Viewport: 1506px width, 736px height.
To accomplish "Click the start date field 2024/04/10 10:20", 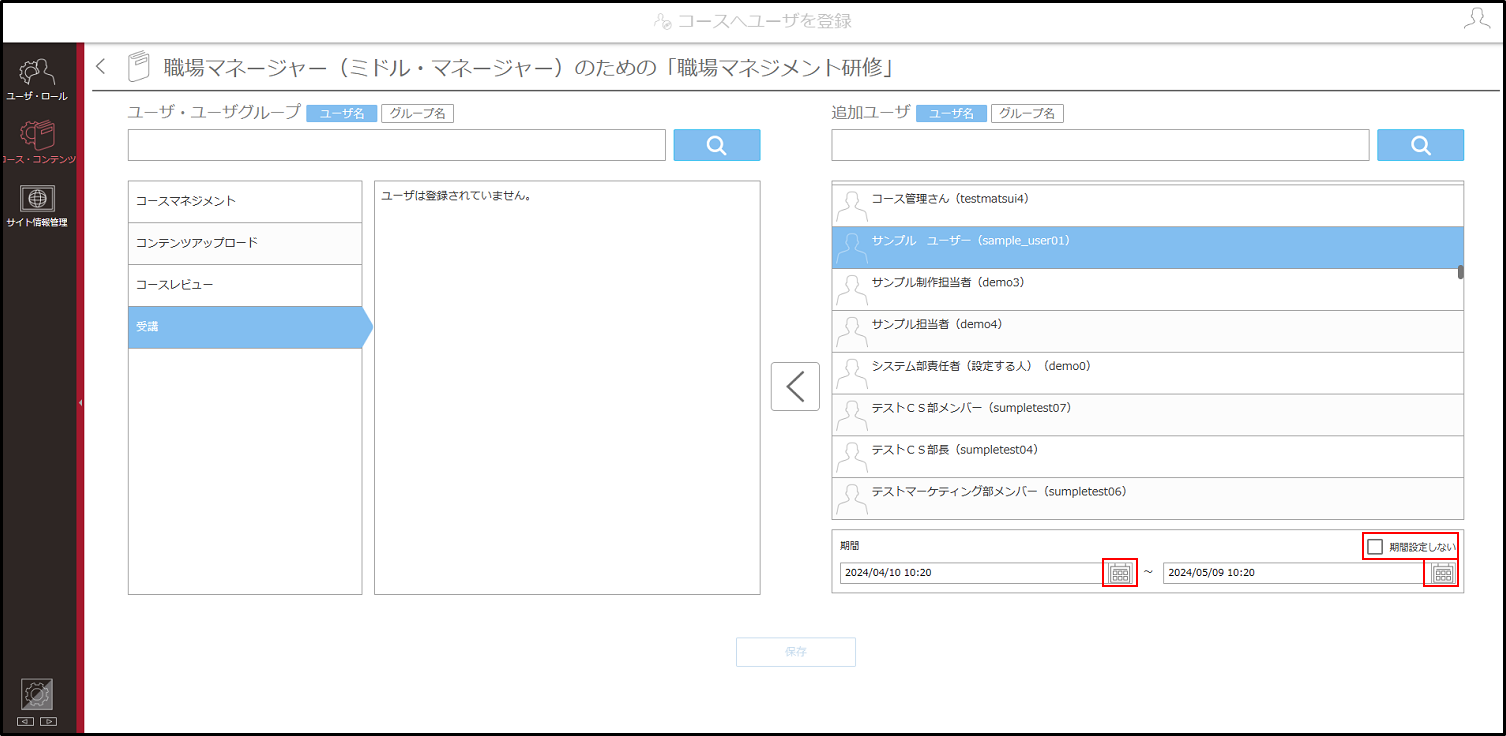I will pos(971,573).
